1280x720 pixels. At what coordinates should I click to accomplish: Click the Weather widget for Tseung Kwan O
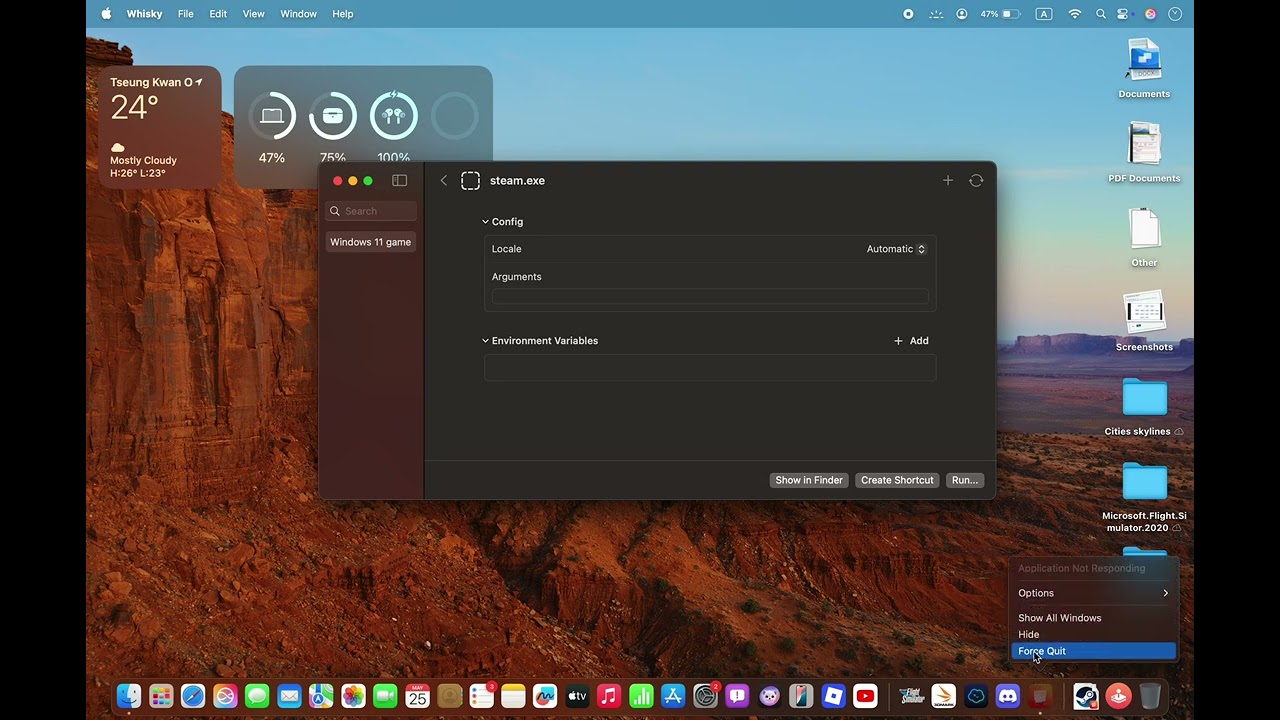point(159,127)
